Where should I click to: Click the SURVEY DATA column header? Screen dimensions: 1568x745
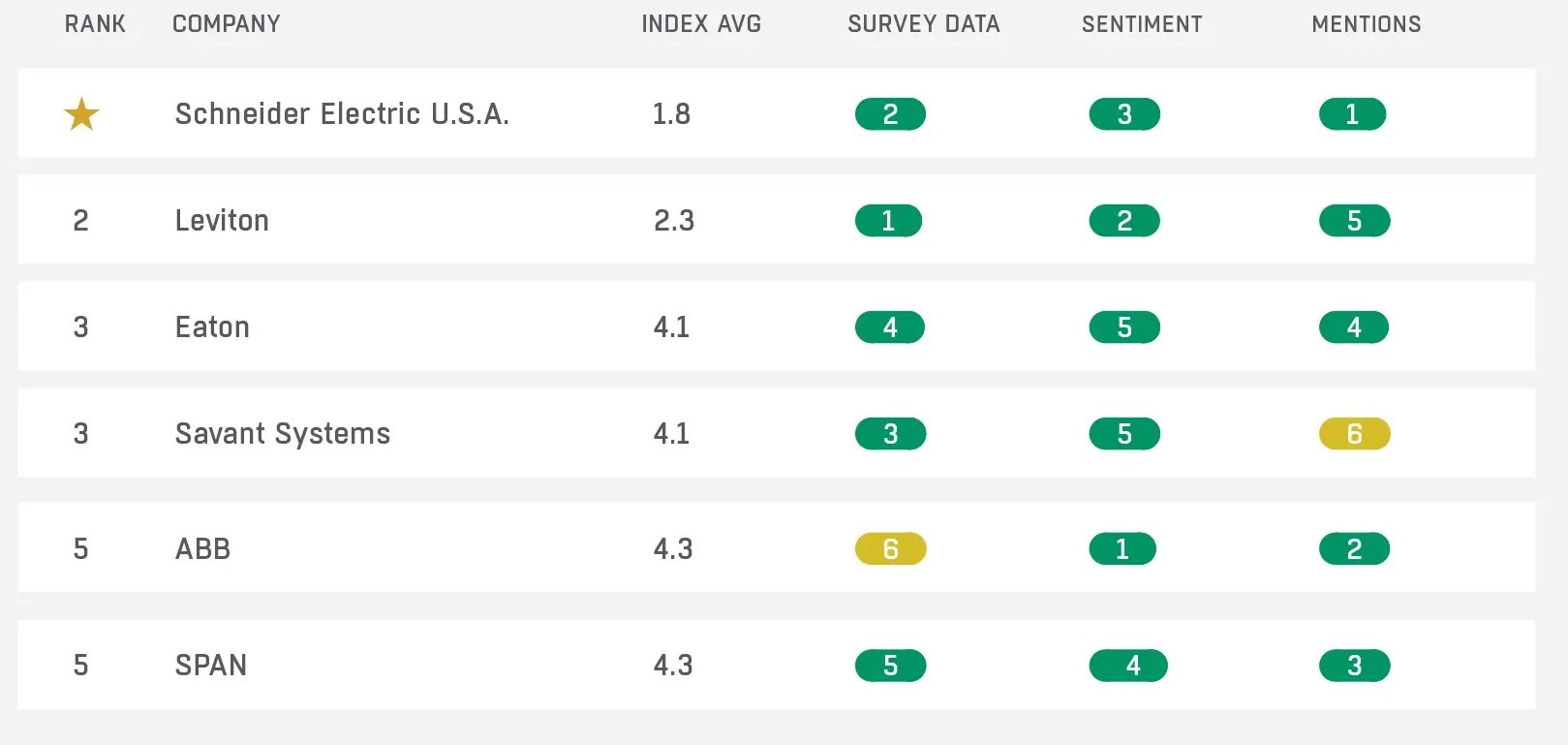tap(923, 24)
